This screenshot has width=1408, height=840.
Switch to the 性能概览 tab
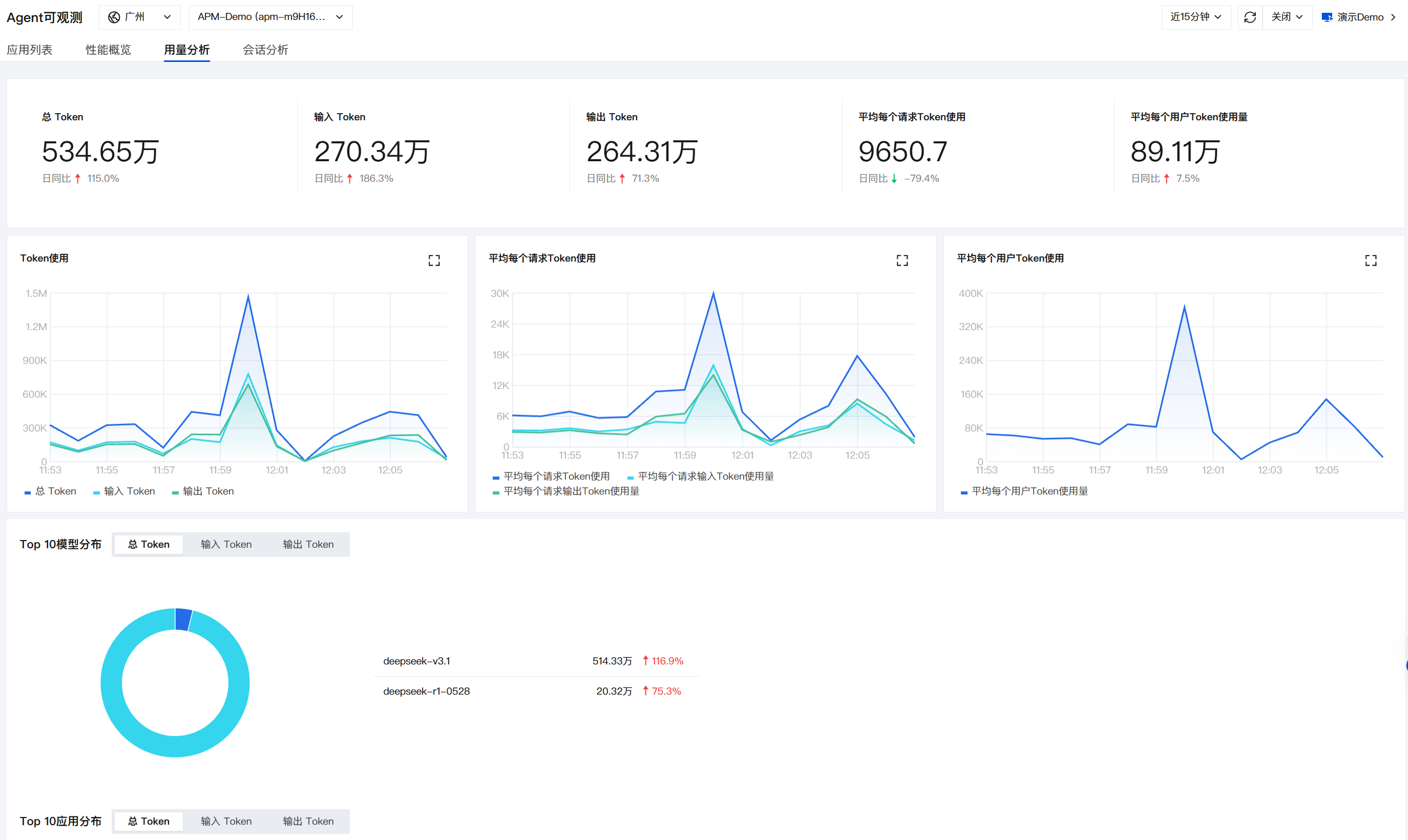pyautogui.click(x=108, y=50)
